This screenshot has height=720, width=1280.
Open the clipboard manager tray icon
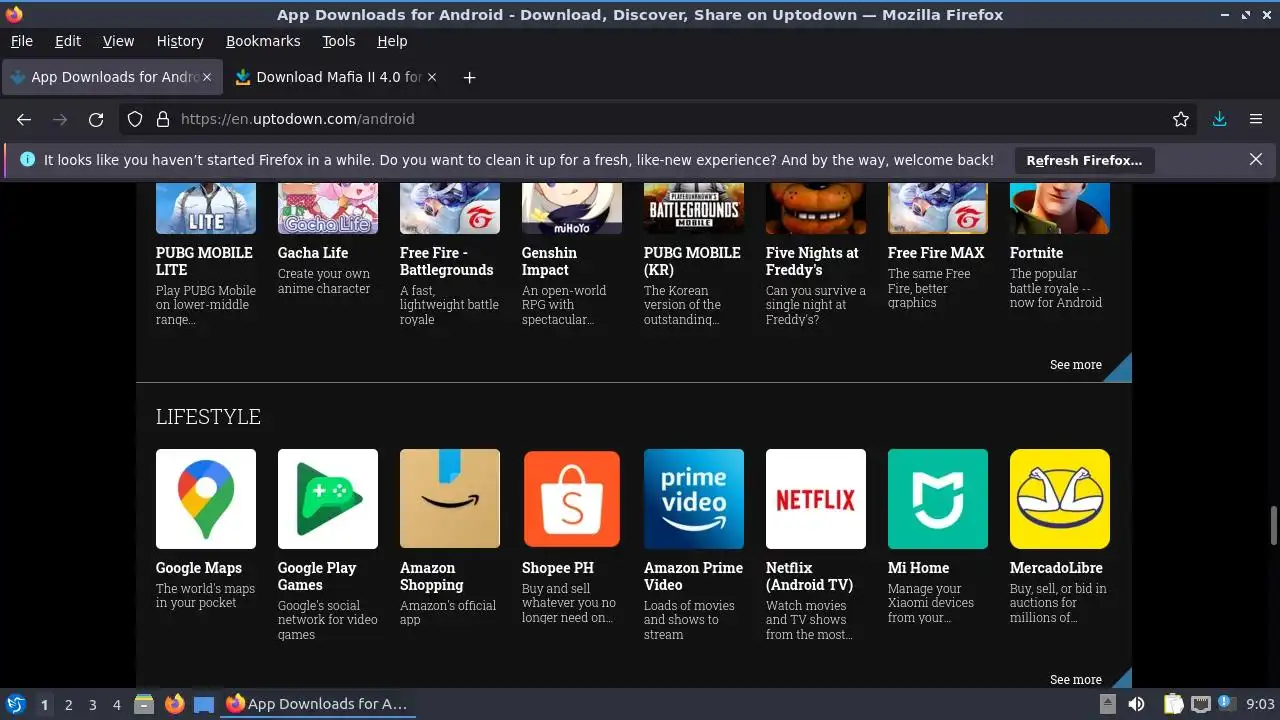(1173, 704)
